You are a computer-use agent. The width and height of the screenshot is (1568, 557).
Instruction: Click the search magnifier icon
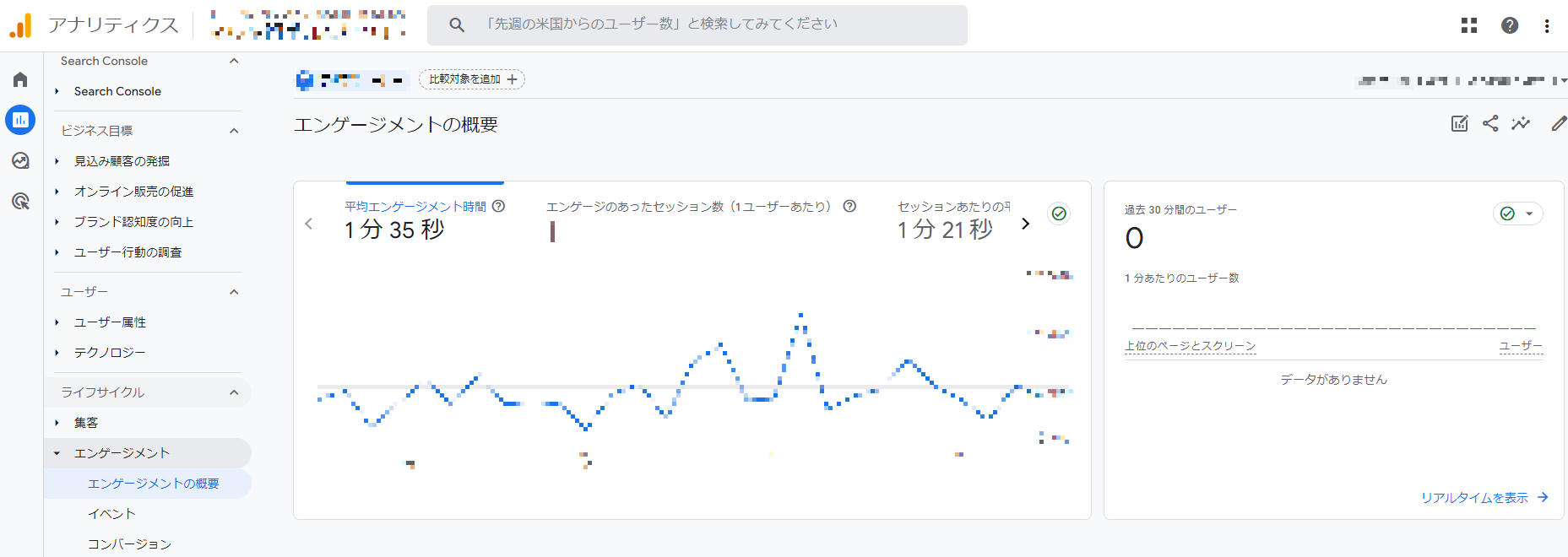click(457, 24)
